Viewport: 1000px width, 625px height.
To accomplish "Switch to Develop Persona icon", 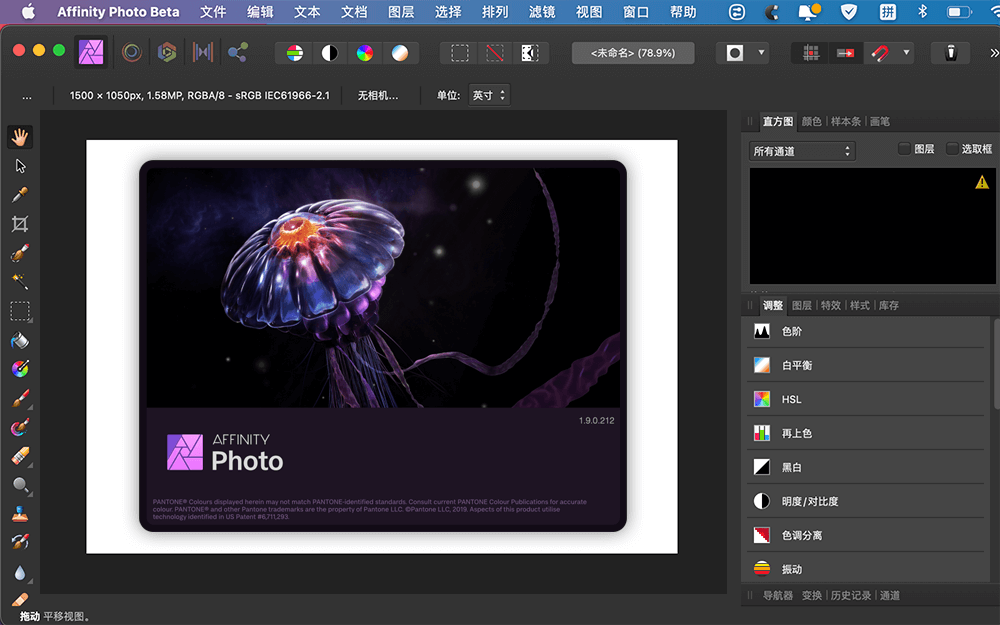I will click(167, 52).
